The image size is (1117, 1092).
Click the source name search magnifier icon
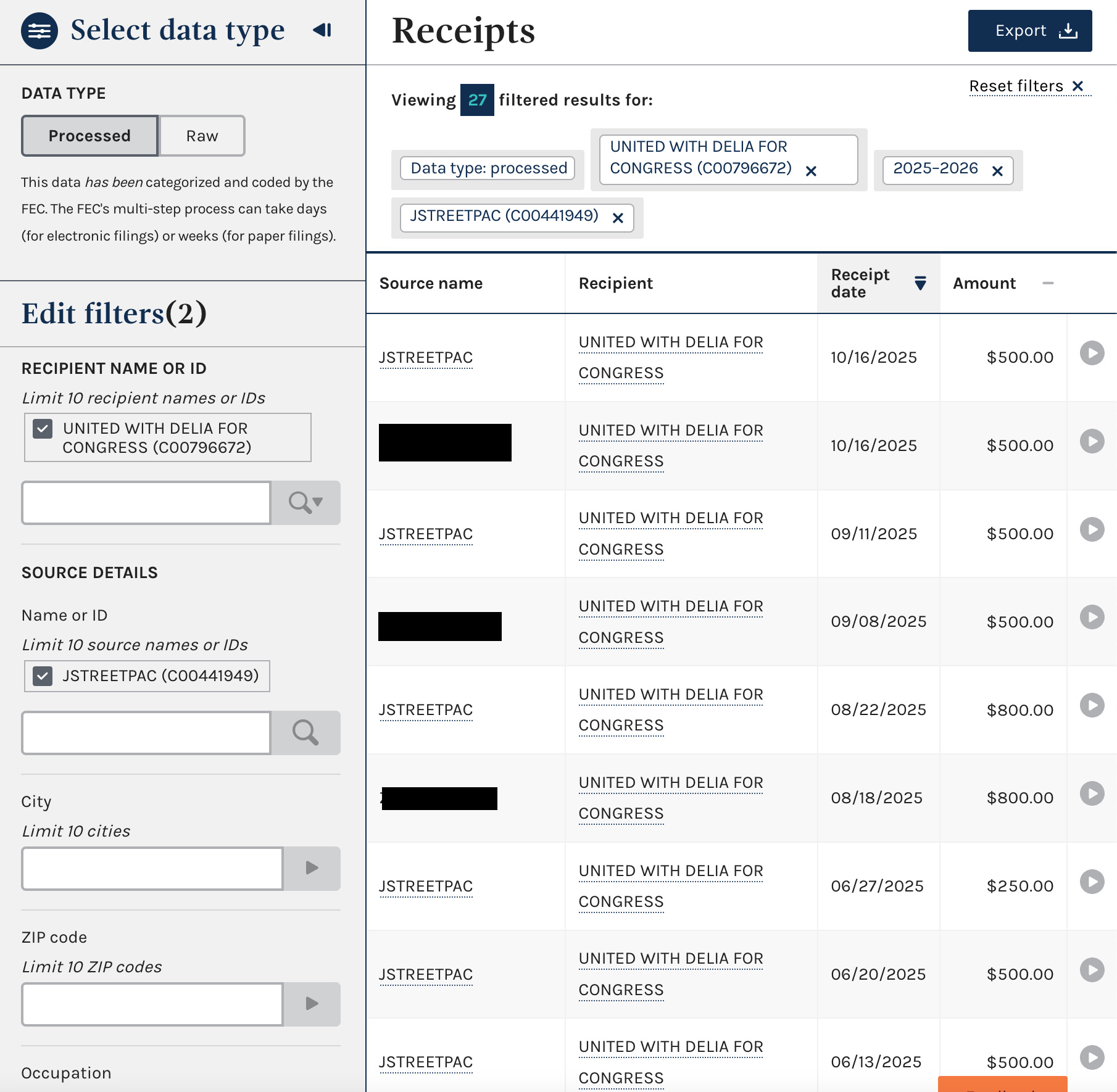305,733
